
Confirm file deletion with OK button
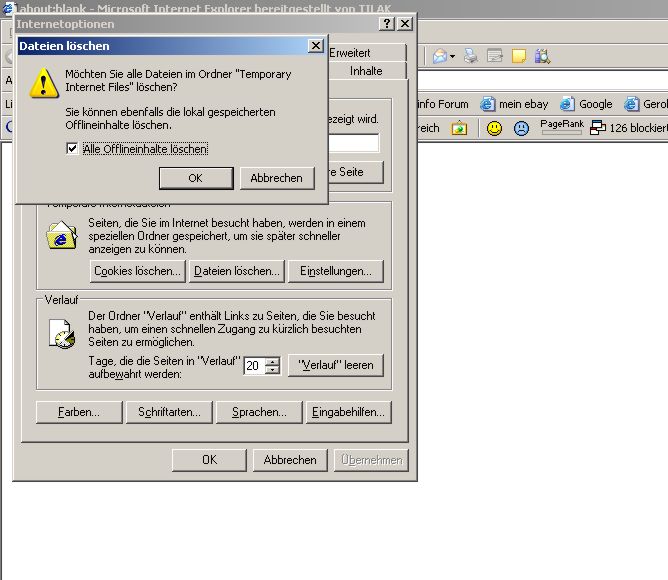(196, 178)
